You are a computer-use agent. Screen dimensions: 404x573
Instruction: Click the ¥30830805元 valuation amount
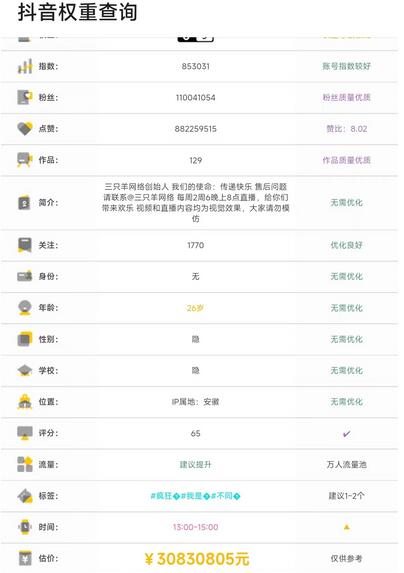pyautogui.click(x=197, y=559)
